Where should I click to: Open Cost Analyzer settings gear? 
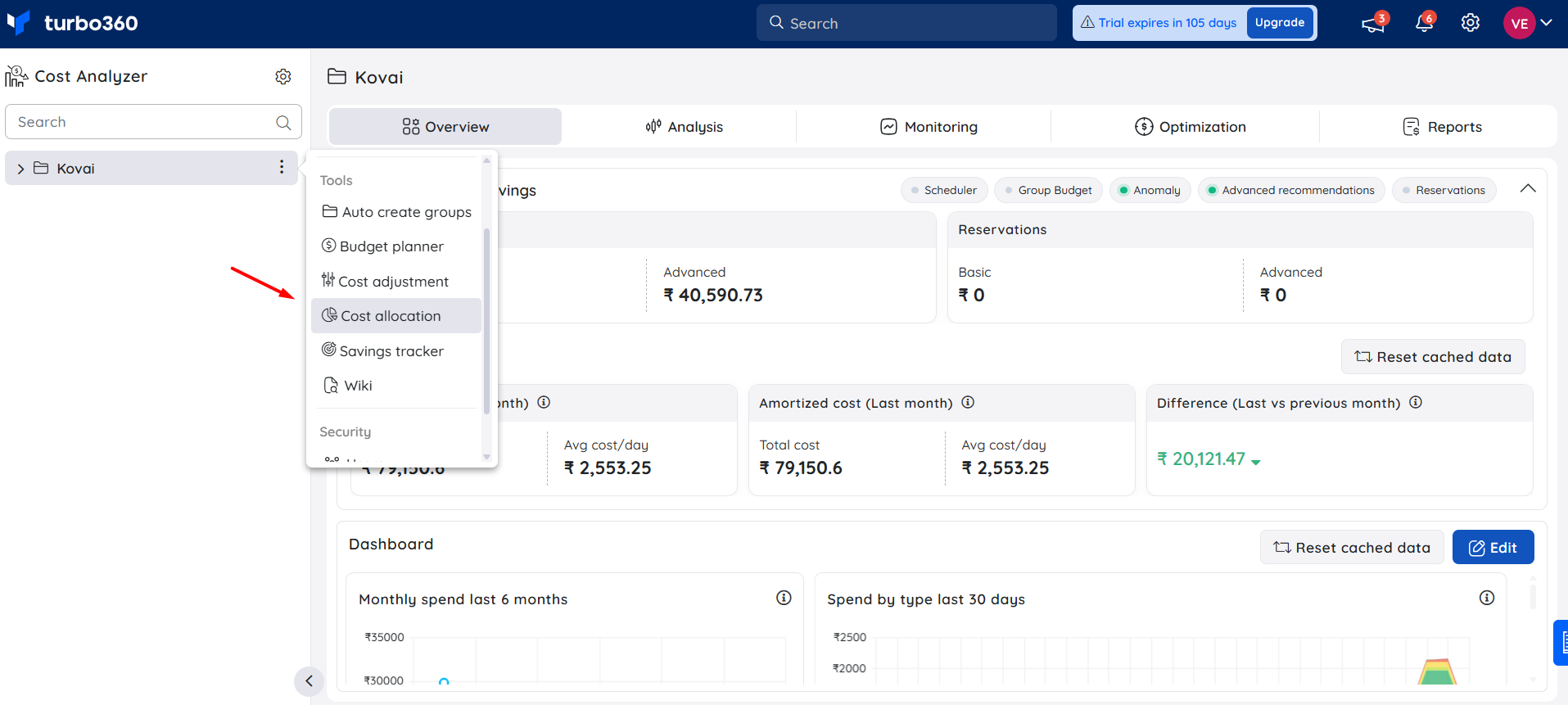point(283,76)
